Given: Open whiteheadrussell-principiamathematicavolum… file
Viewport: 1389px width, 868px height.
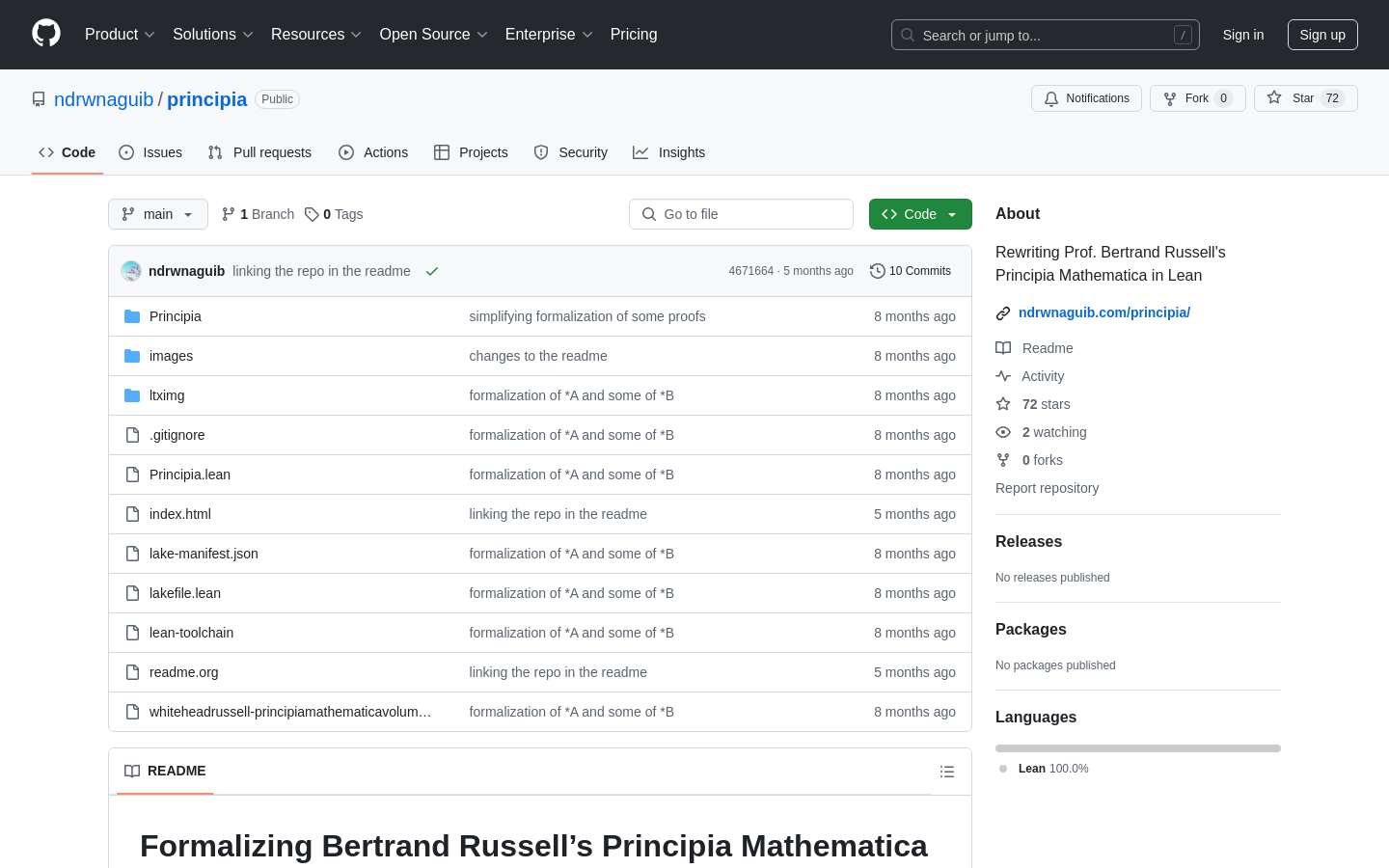Looking at the screenshot, I should (x=290, y=712).
